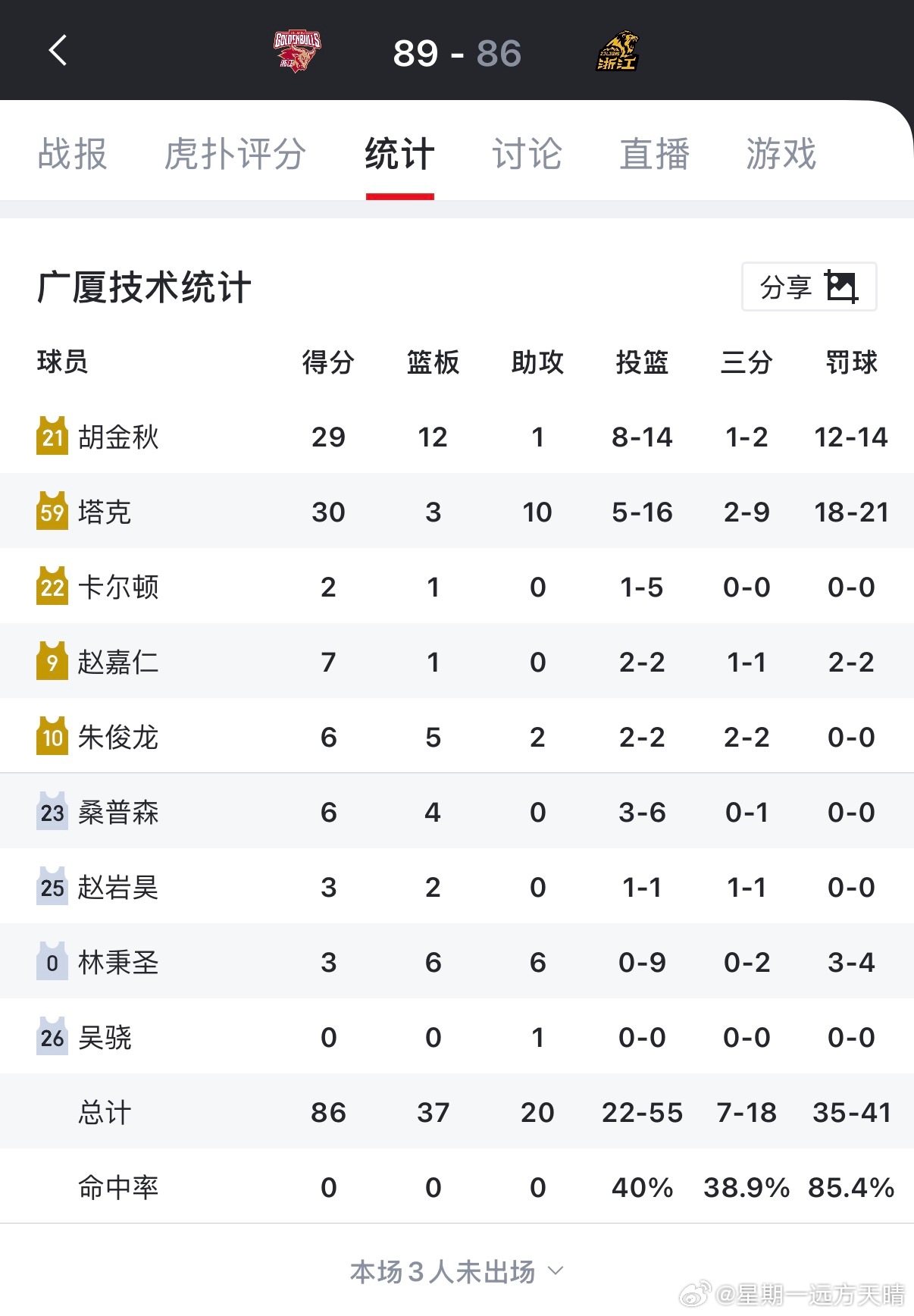The image size is (914, 1316).
Task: Open player 林秉圣 profile
Action: (x=118, y=962)
